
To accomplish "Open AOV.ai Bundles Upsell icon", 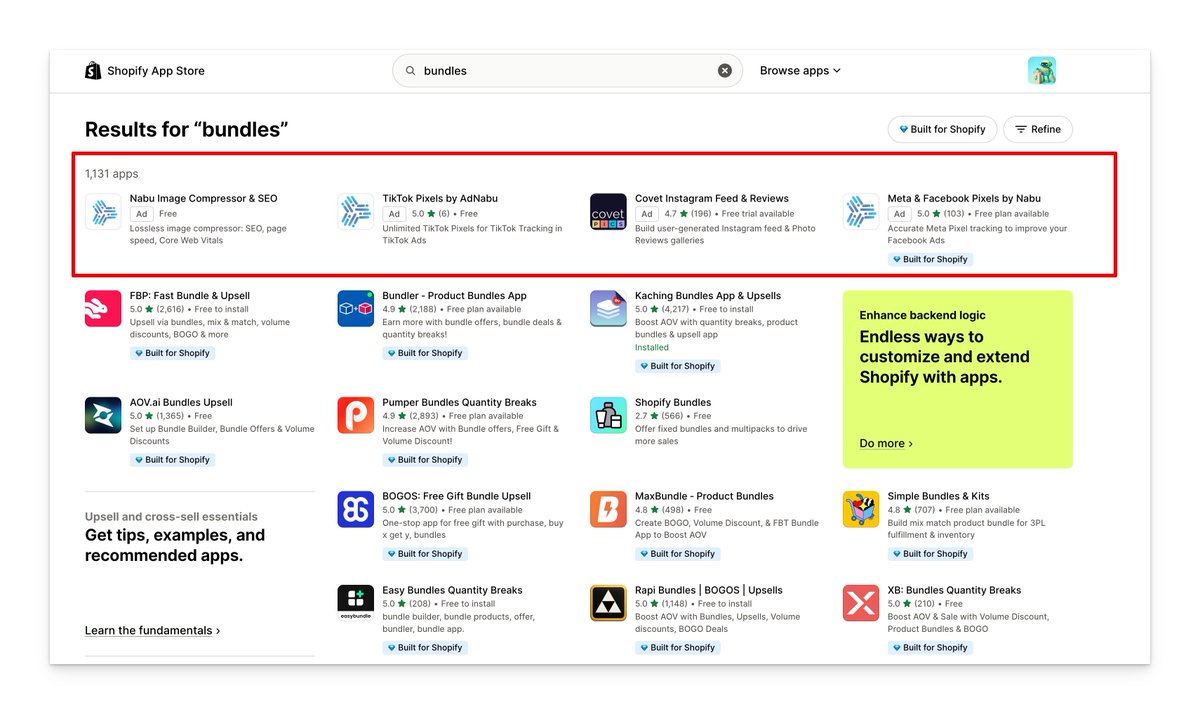I will point(103,416).
